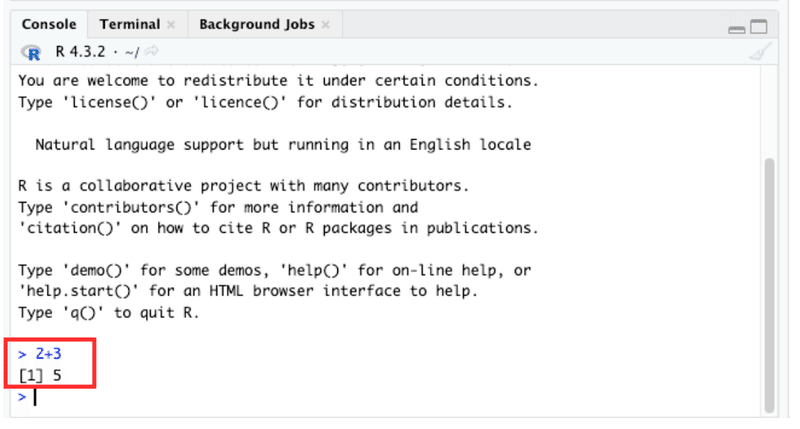
Task: Open the Background Jobs tab
Action: coord(257,24)
